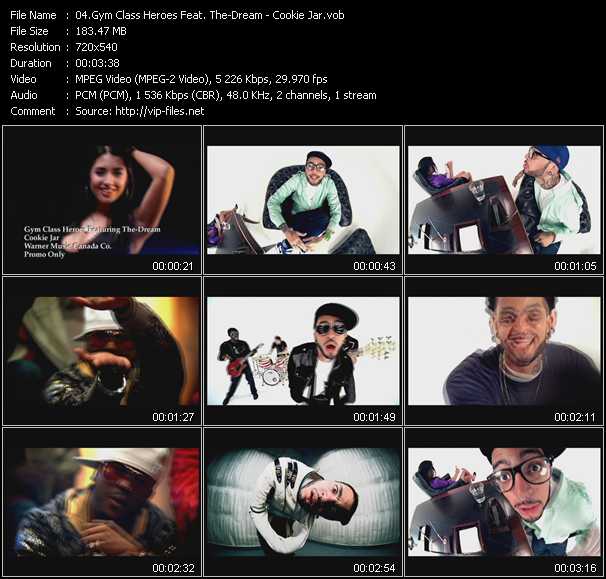
Task: Click the MPEG Video codec details line
Action: [201, 79]
